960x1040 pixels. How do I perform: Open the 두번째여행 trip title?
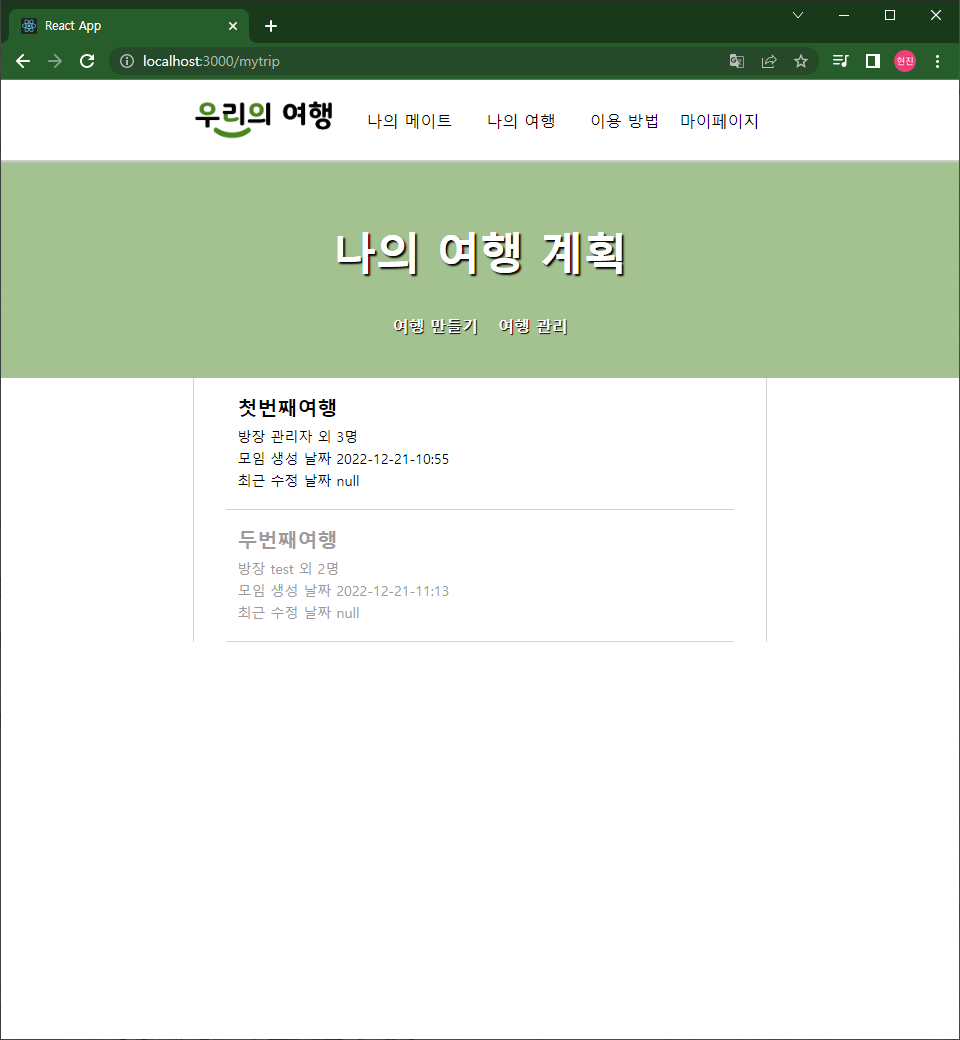287,539
